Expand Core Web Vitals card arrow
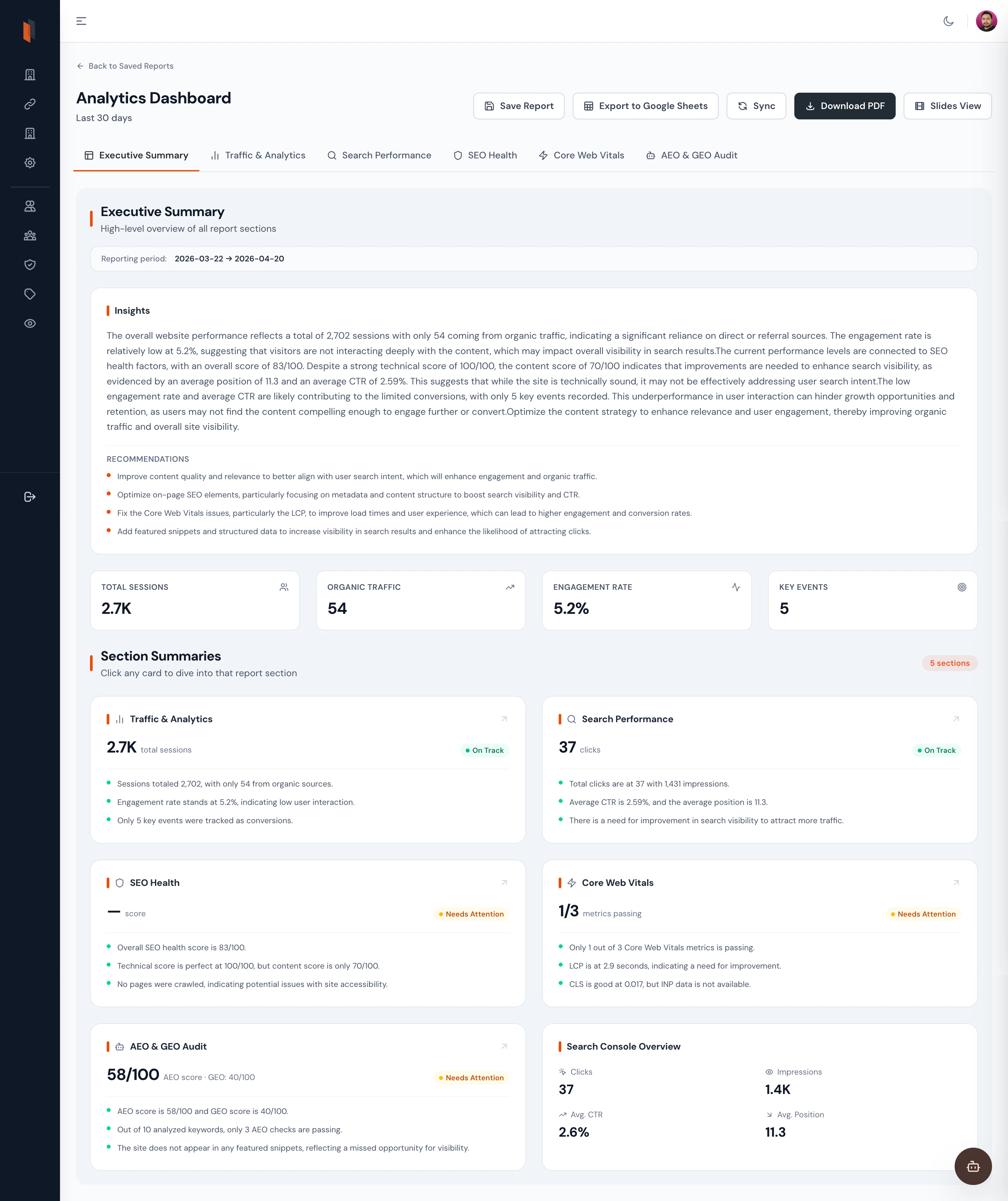Screen dimensions: 1008x1201 (955, 883)
